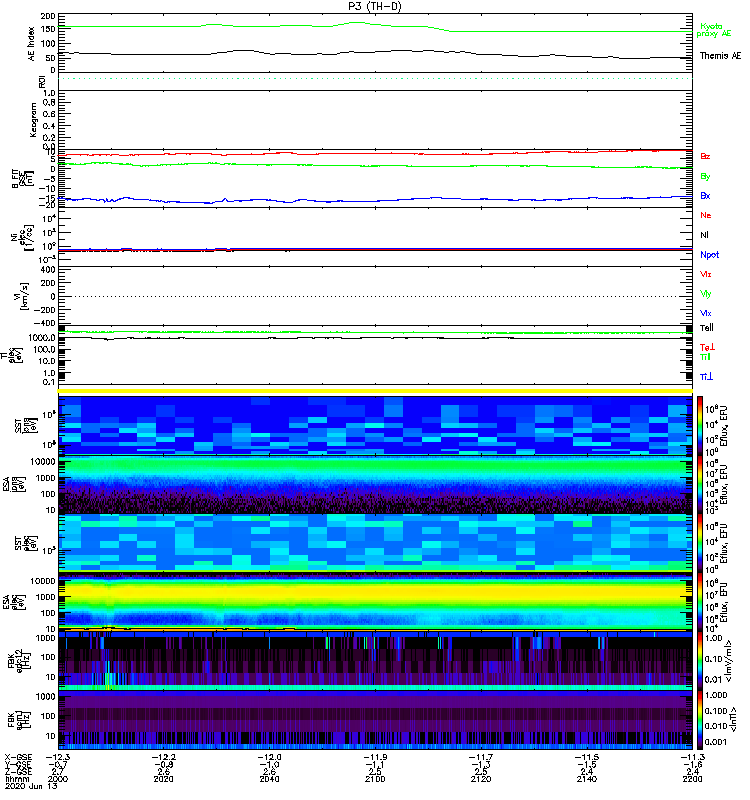
Task: Click the FBK scm1 [Hz] axis label
Action: (x=18, y=719)
